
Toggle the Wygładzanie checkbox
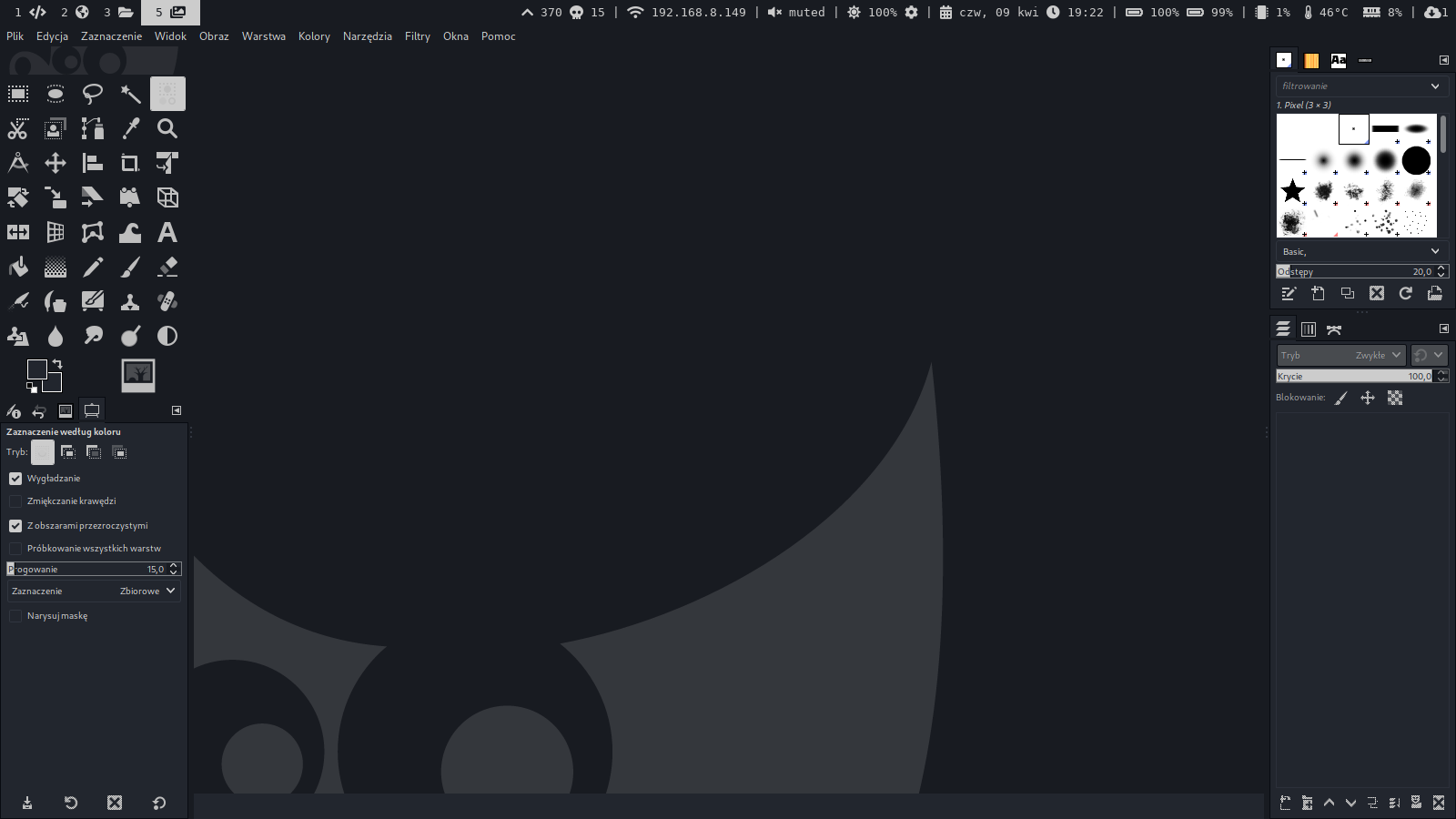15,478
